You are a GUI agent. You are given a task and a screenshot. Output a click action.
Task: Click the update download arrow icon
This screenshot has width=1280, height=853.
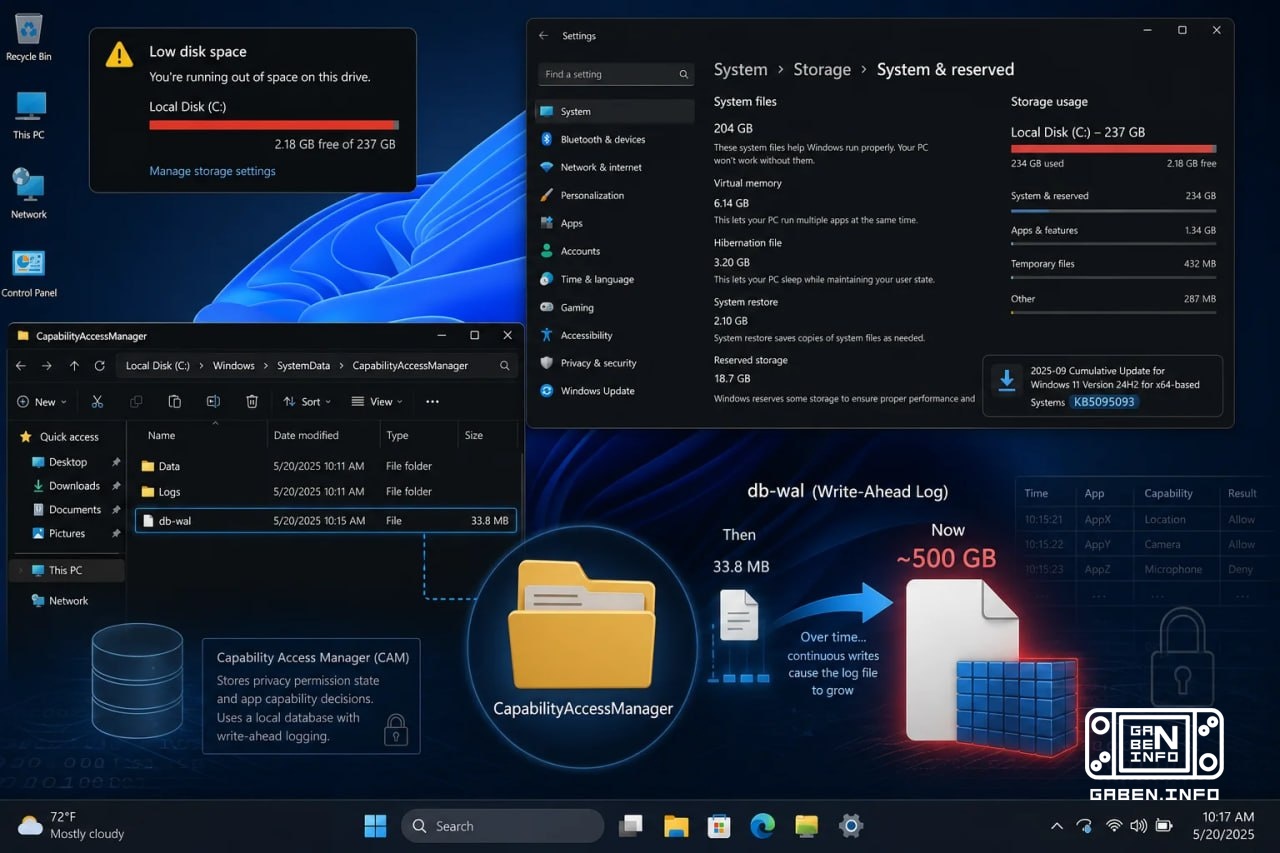tap(1007, 380)
